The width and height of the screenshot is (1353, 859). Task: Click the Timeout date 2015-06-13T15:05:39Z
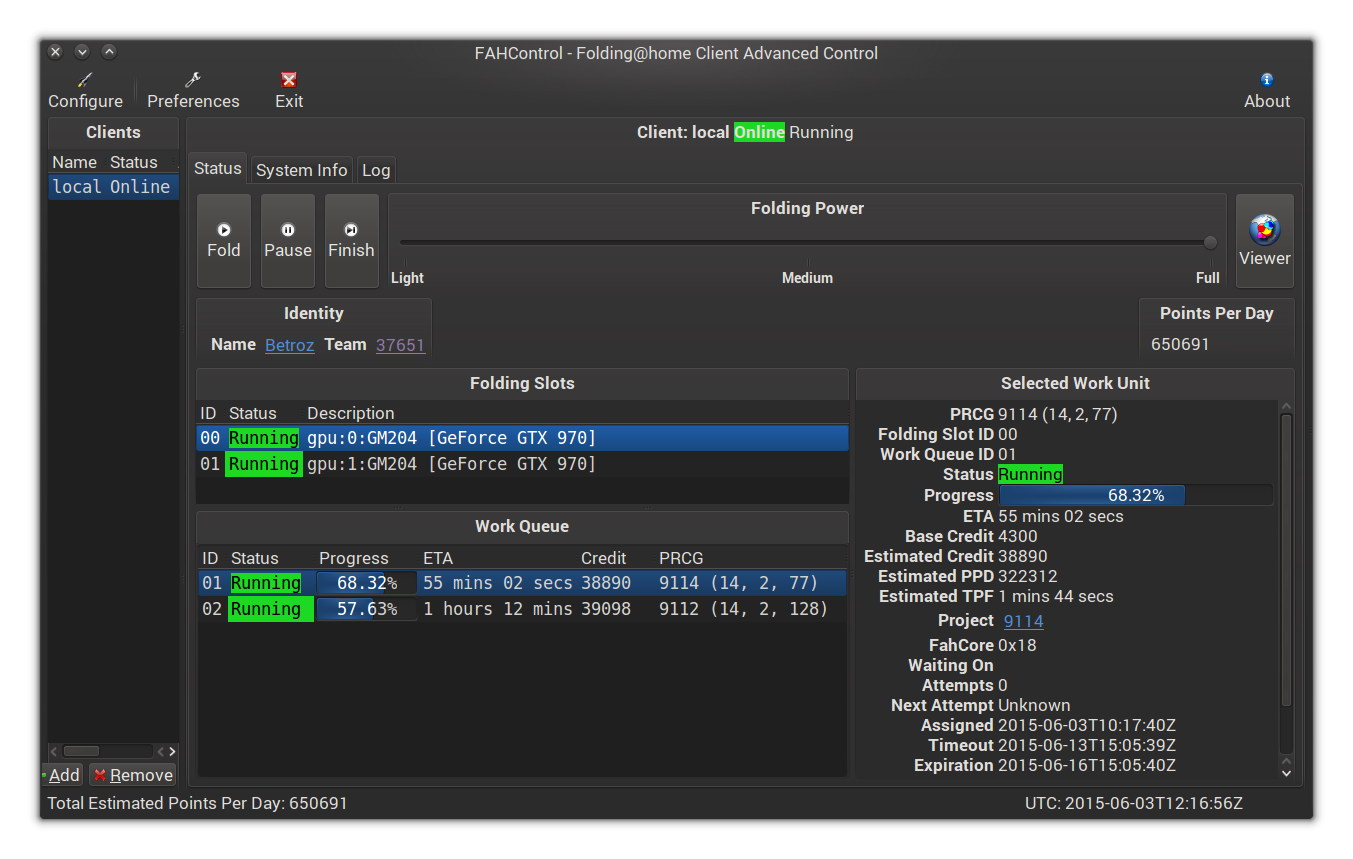(x=1087, y=745)
